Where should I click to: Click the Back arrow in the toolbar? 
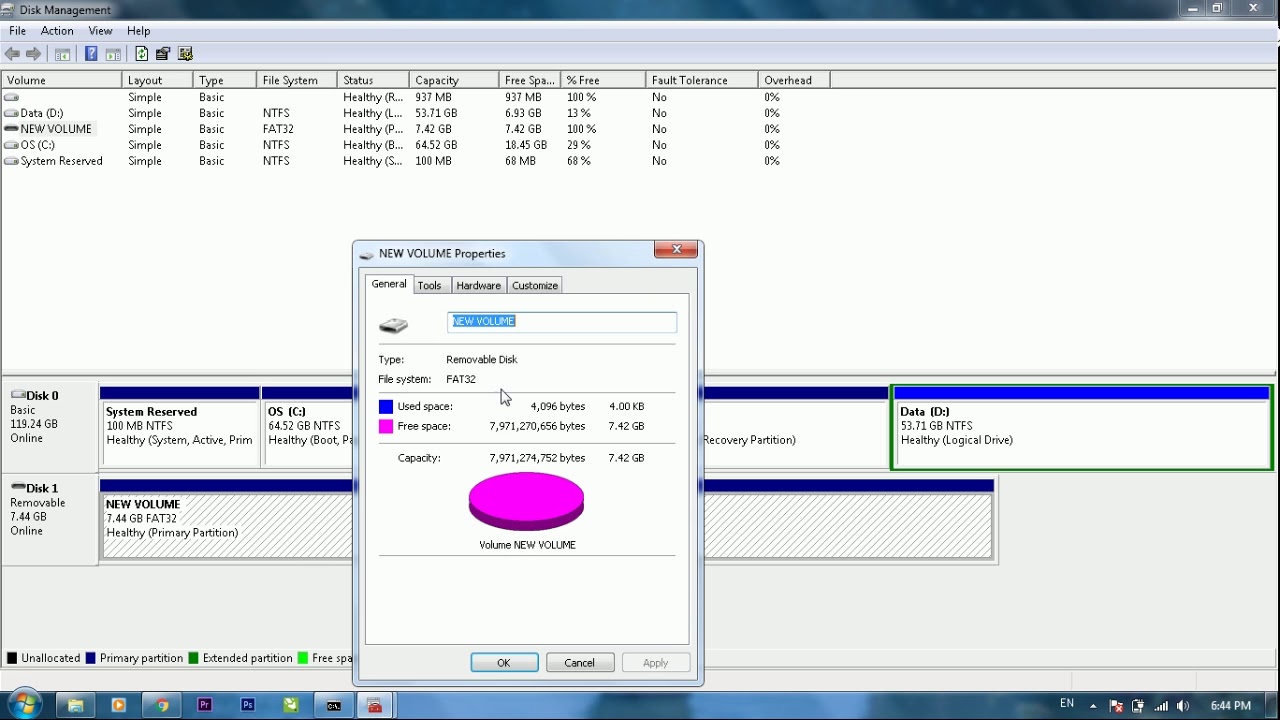point(12,54)
